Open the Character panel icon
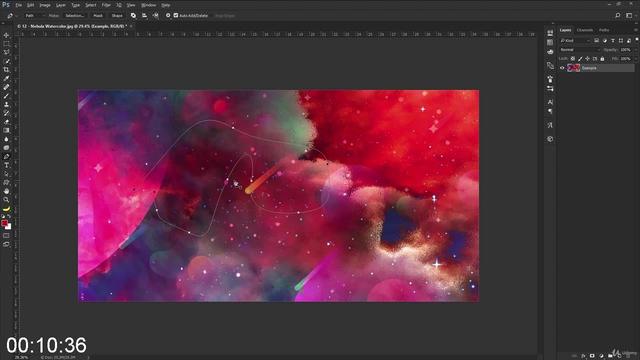Viewport: 640px width, 360px height. [x=550, y=102]
